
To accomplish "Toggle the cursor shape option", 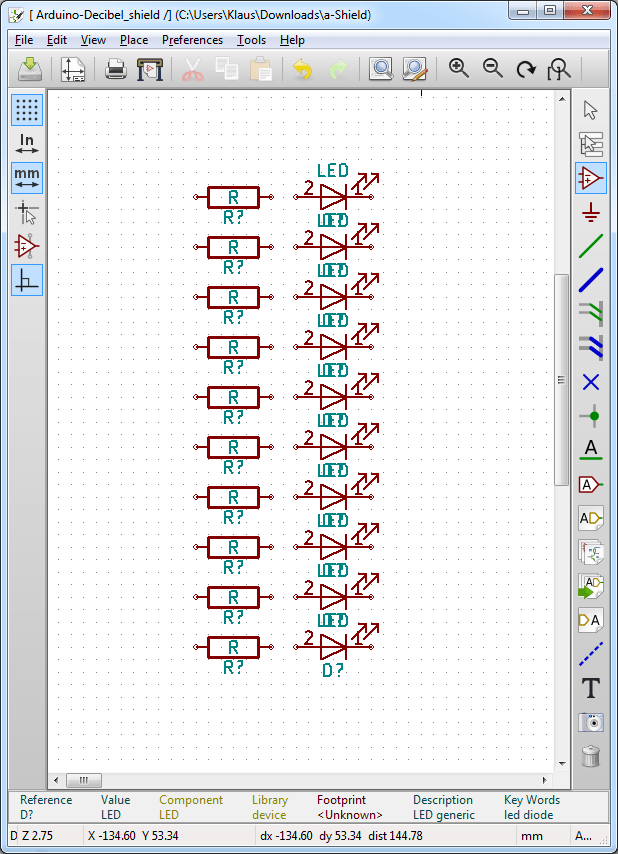I will [27, 212].
